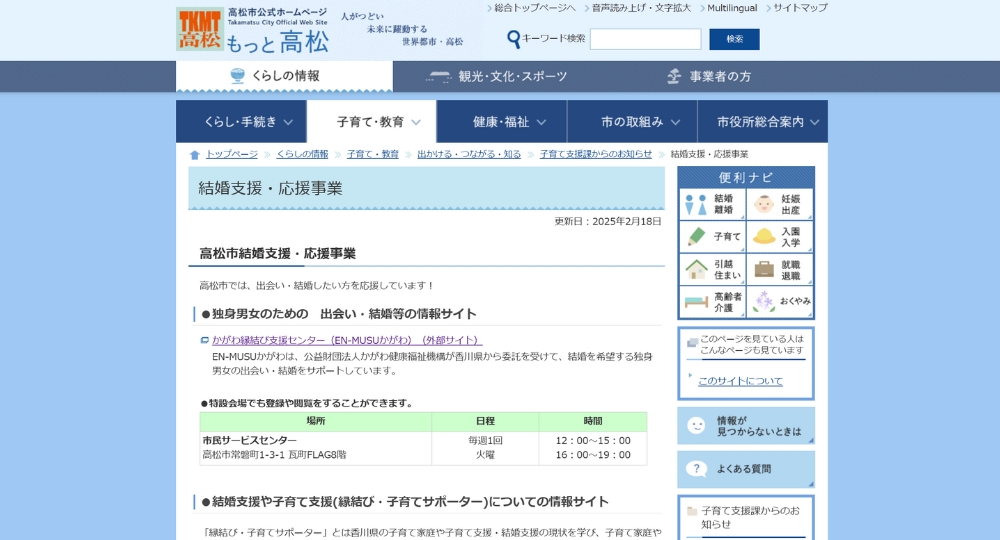Click the 便利ナビ panel header

point(746,177)
